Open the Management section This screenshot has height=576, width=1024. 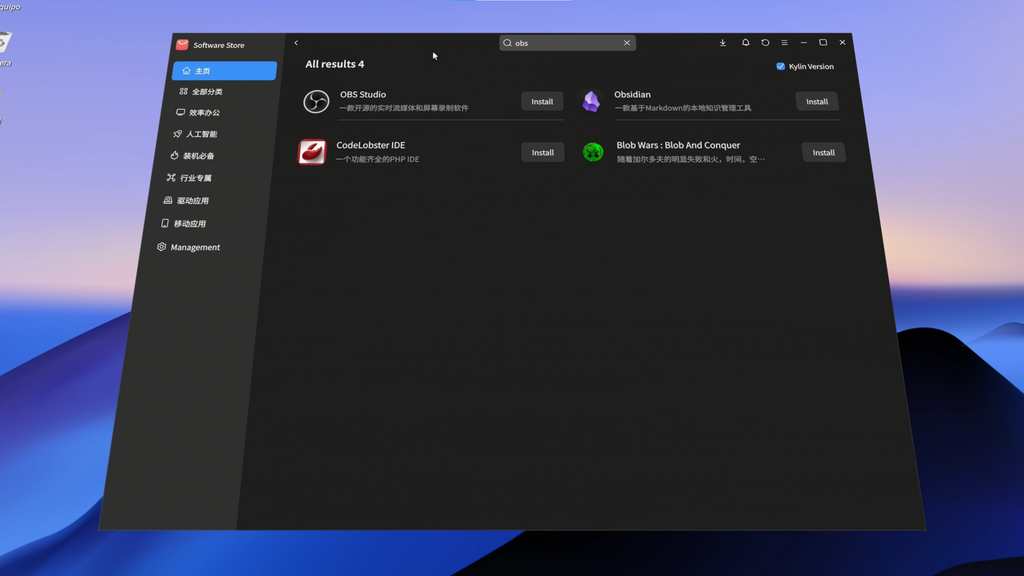click(195, 248)
